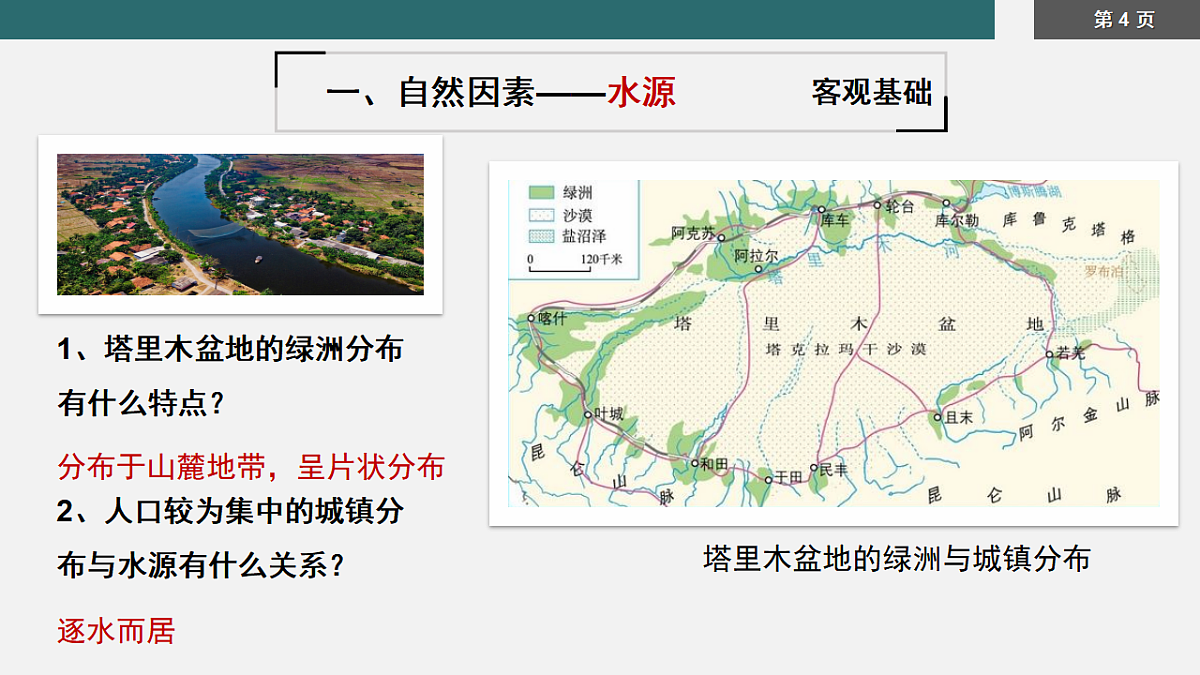The height and width of the screenshot is (675, 1200).
Task: Select the line '有什么特点?'
Action: [140, 404]
